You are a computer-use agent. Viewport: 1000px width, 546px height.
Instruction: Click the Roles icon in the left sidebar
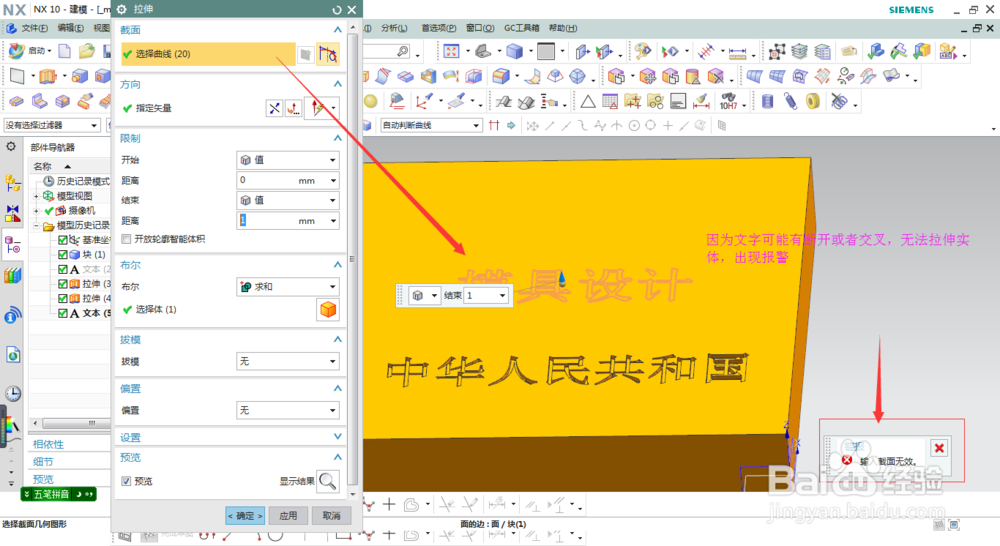pos(12,425)
